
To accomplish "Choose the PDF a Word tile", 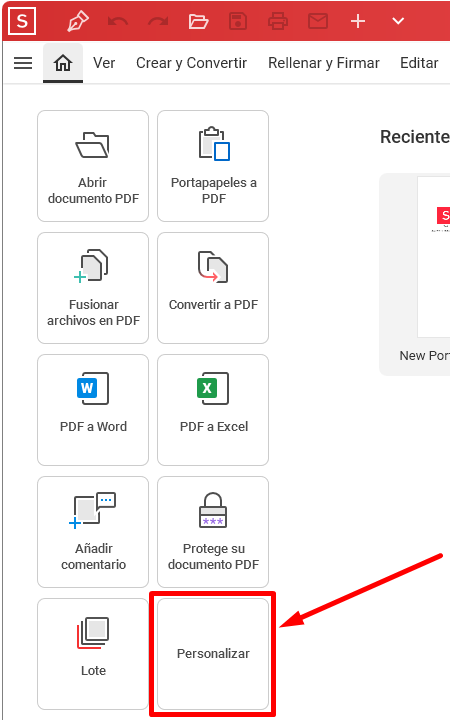I will coord(93,410).
